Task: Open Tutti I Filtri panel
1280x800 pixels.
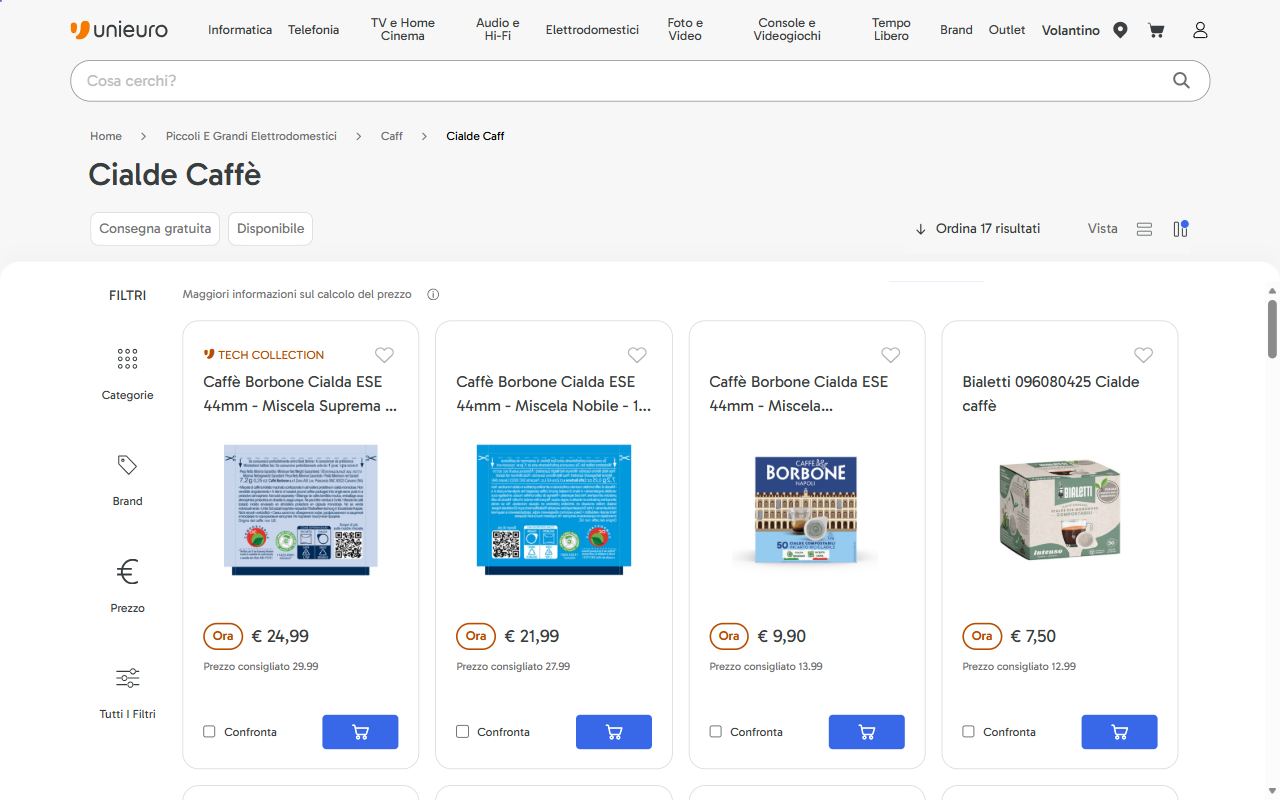Action: click(x=127, y=692)
